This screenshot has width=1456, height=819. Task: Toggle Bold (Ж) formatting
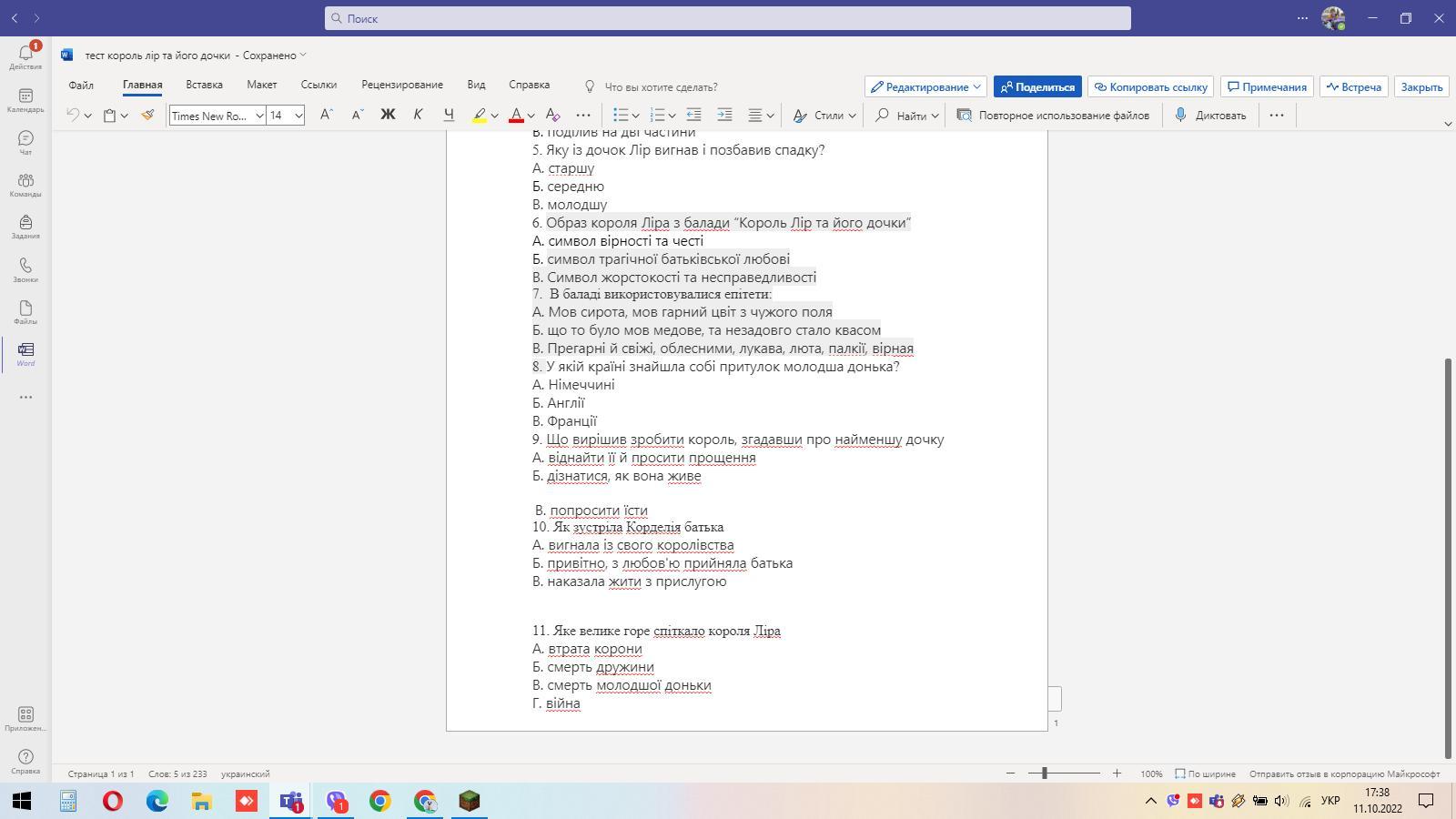388,115
